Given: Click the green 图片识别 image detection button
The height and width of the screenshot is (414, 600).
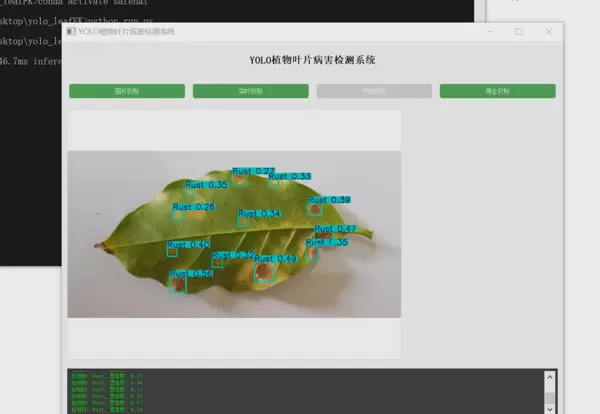Looking at the screenshot, I should [x=127, y=91].
